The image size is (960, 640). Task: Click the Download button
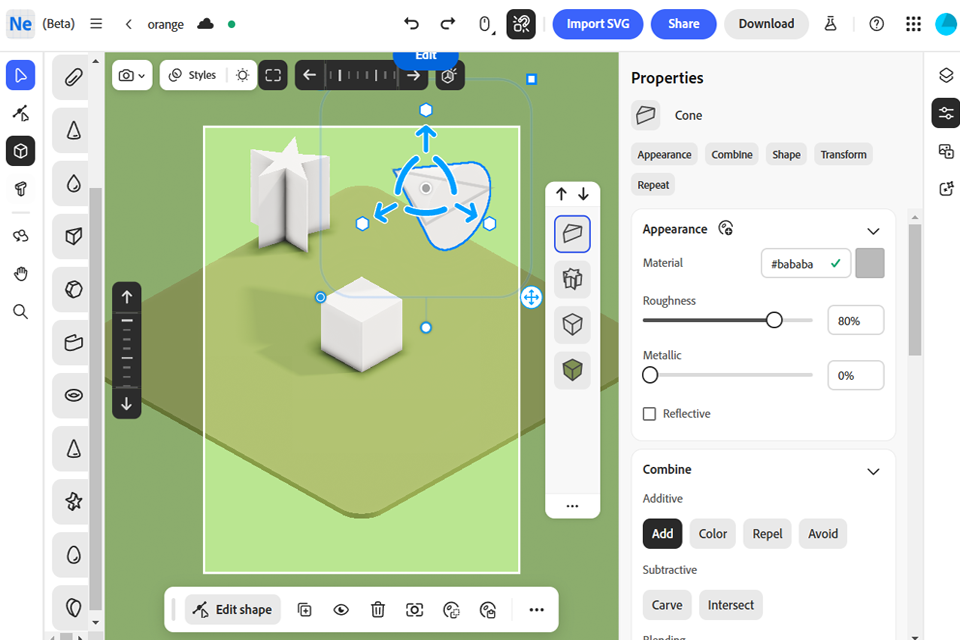(766, 24)
